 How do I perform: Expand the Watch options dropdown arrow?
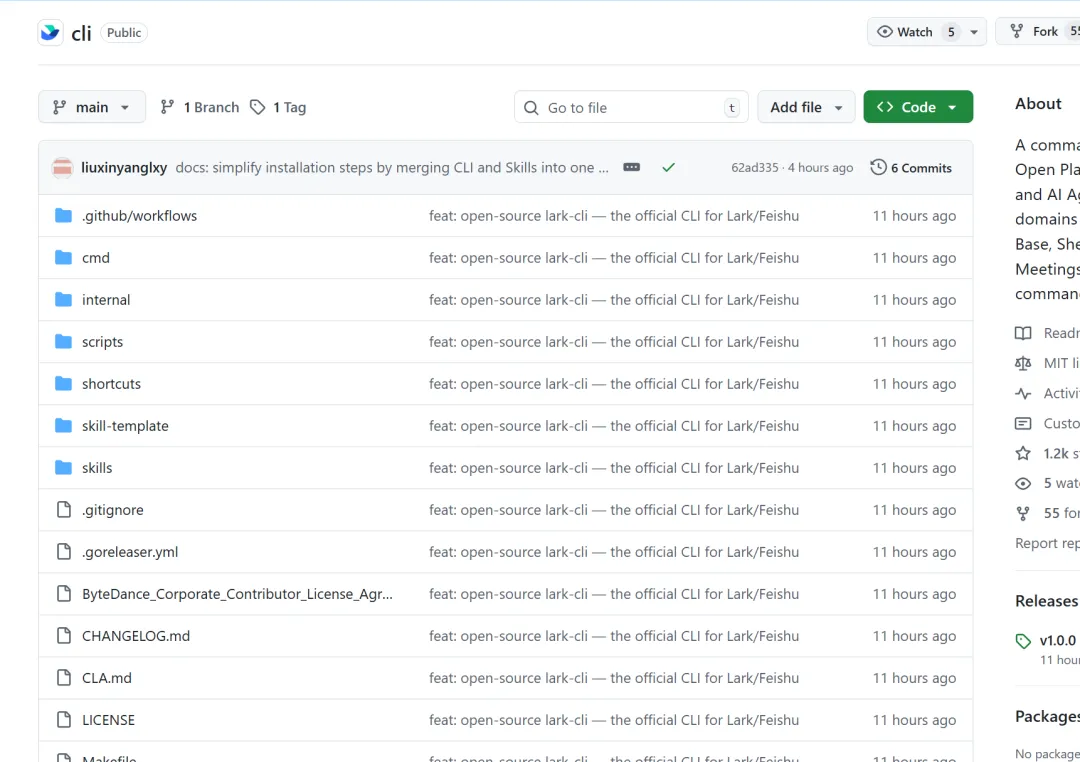pos(974,32)
